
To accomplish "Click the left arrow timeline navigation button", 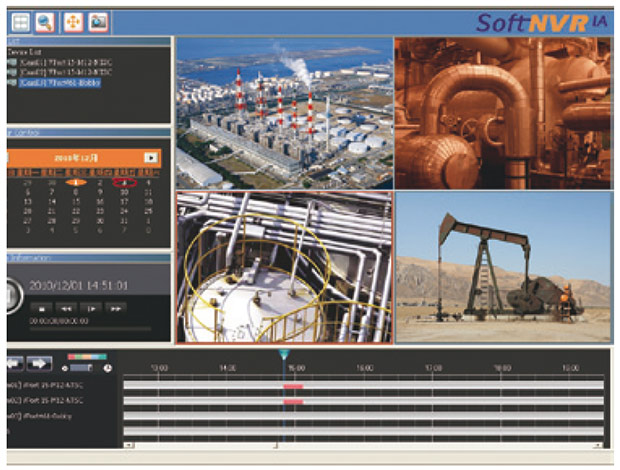I will [x=16, y=364].
